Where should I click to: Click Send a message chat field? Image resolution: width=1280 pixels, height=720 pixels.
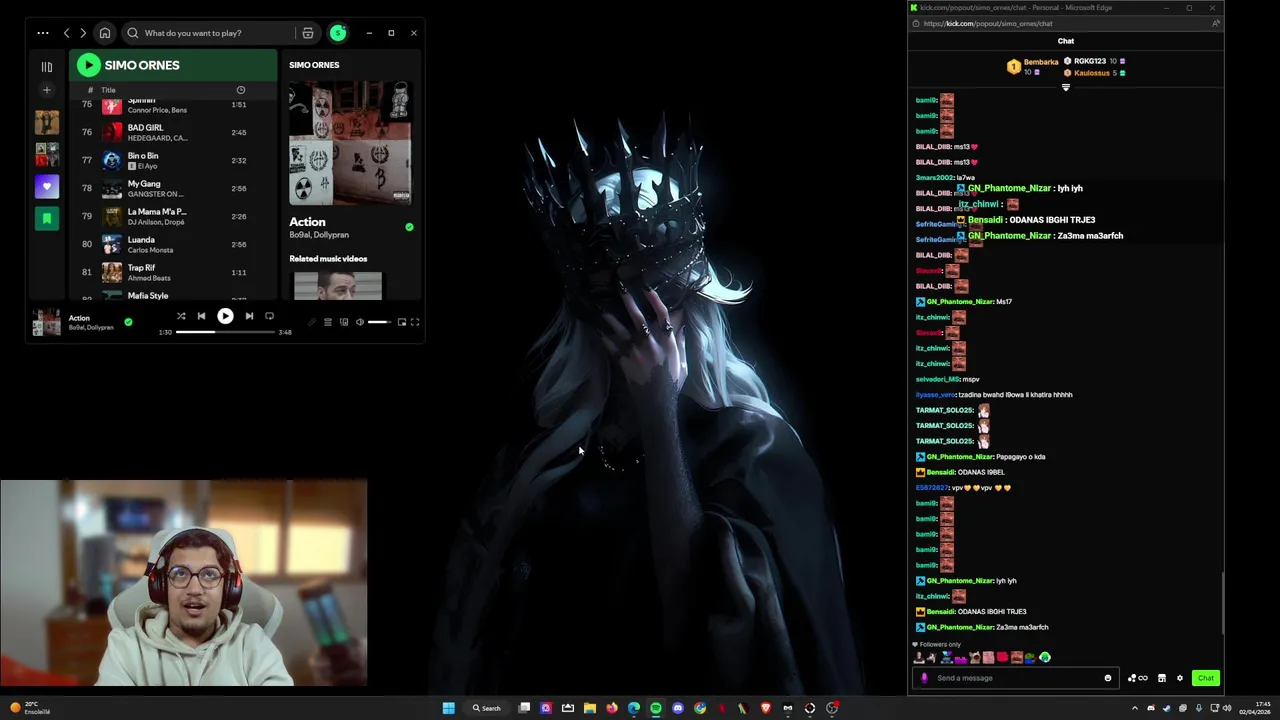[1016, 678]
